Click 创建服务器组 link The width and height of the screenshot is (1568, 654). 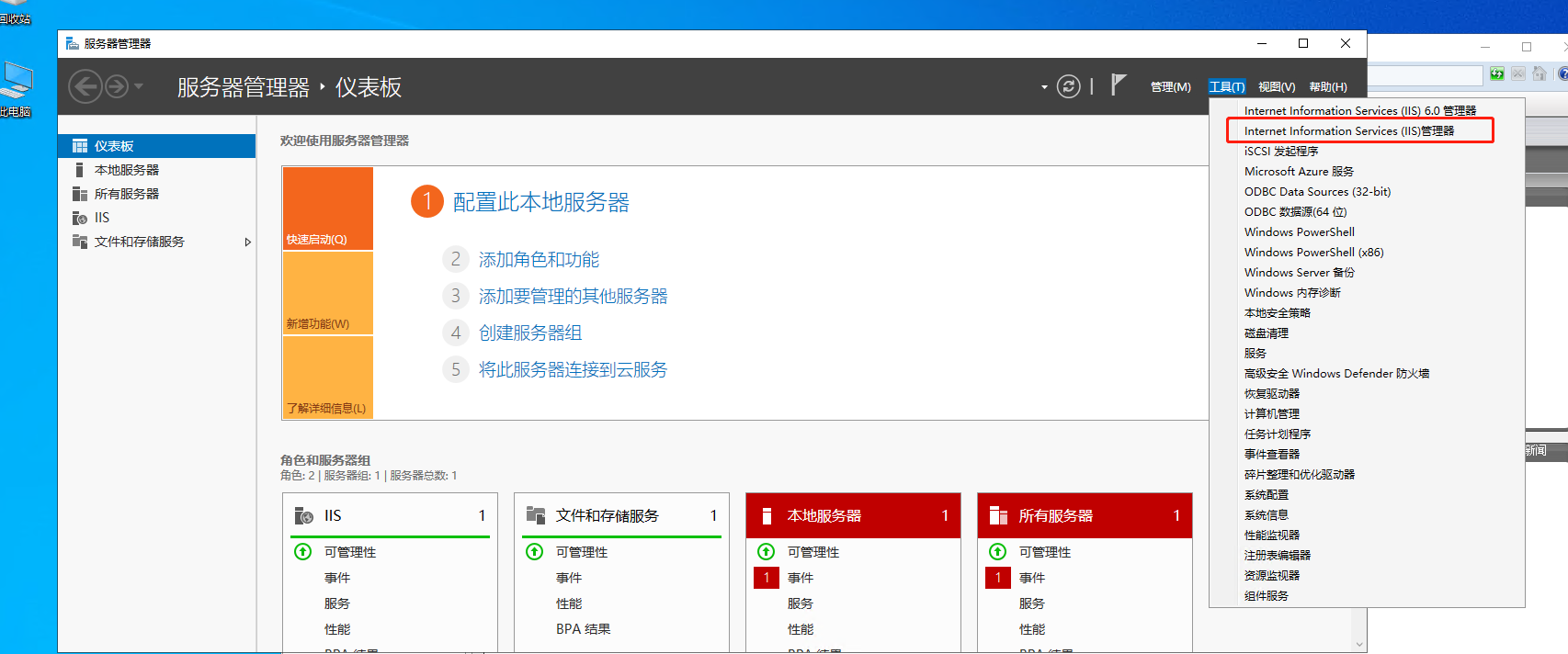point(530,333)
